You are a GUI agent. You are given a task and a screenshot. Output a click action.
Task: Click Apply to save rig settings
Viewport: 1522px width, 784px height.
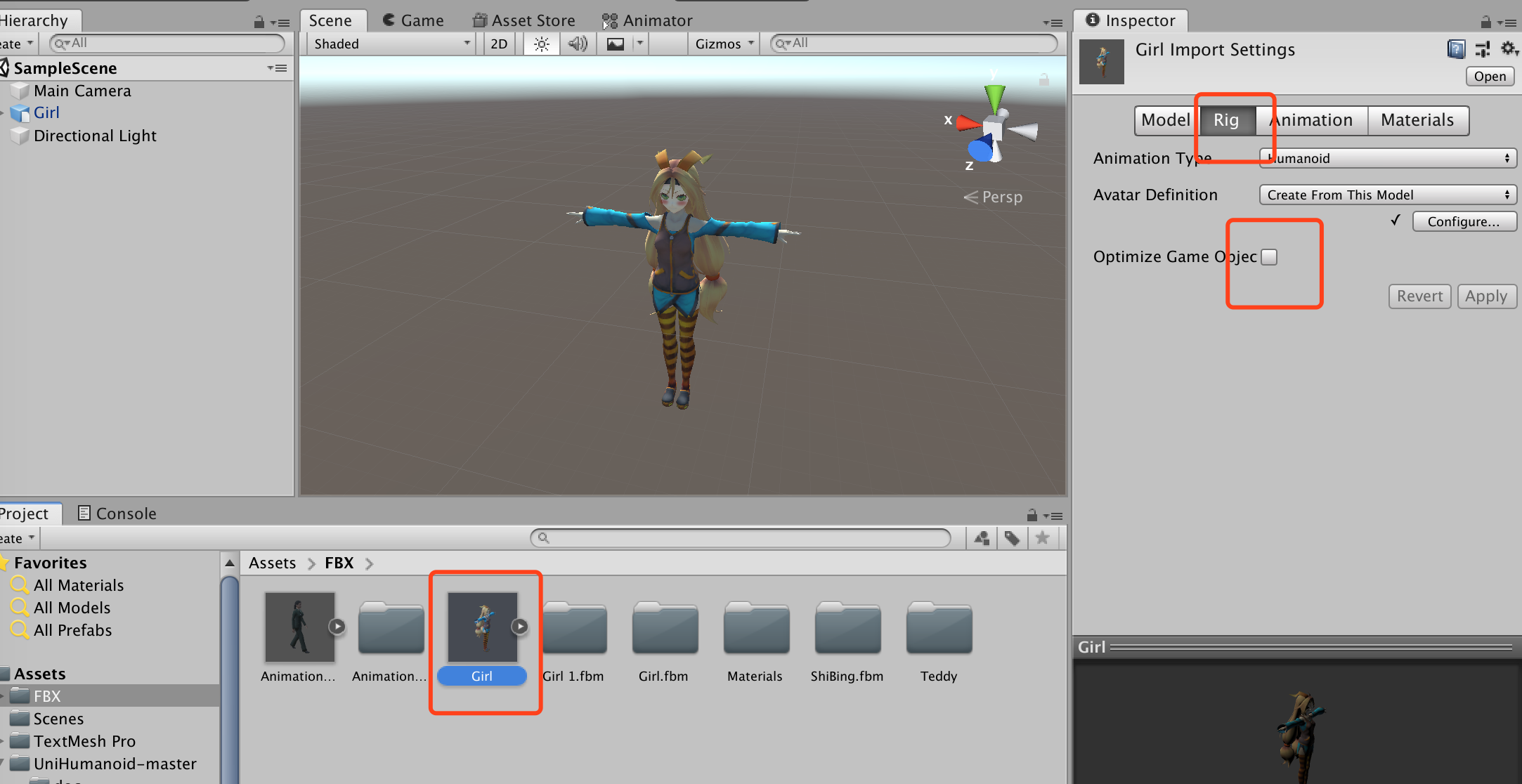pyautogui.click(x=1486, y=296)
